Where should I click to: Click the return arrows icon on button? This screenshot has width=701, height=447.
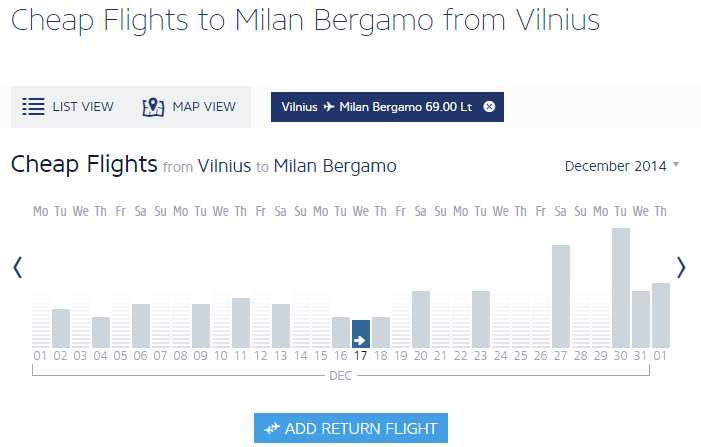[271, 428]
